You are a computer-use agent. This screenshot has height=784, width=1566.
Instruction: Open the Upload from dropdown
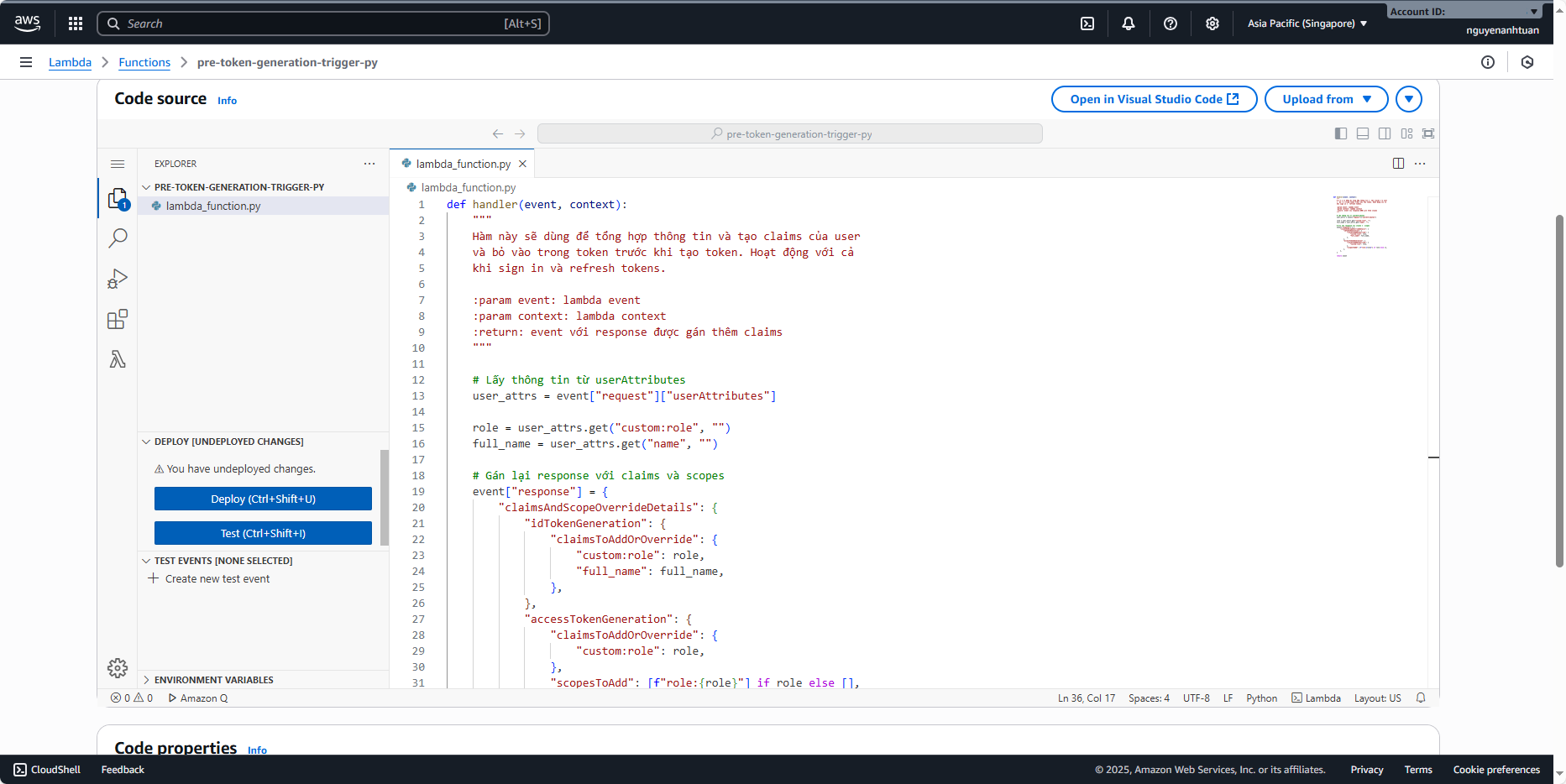coord(1326,99)
